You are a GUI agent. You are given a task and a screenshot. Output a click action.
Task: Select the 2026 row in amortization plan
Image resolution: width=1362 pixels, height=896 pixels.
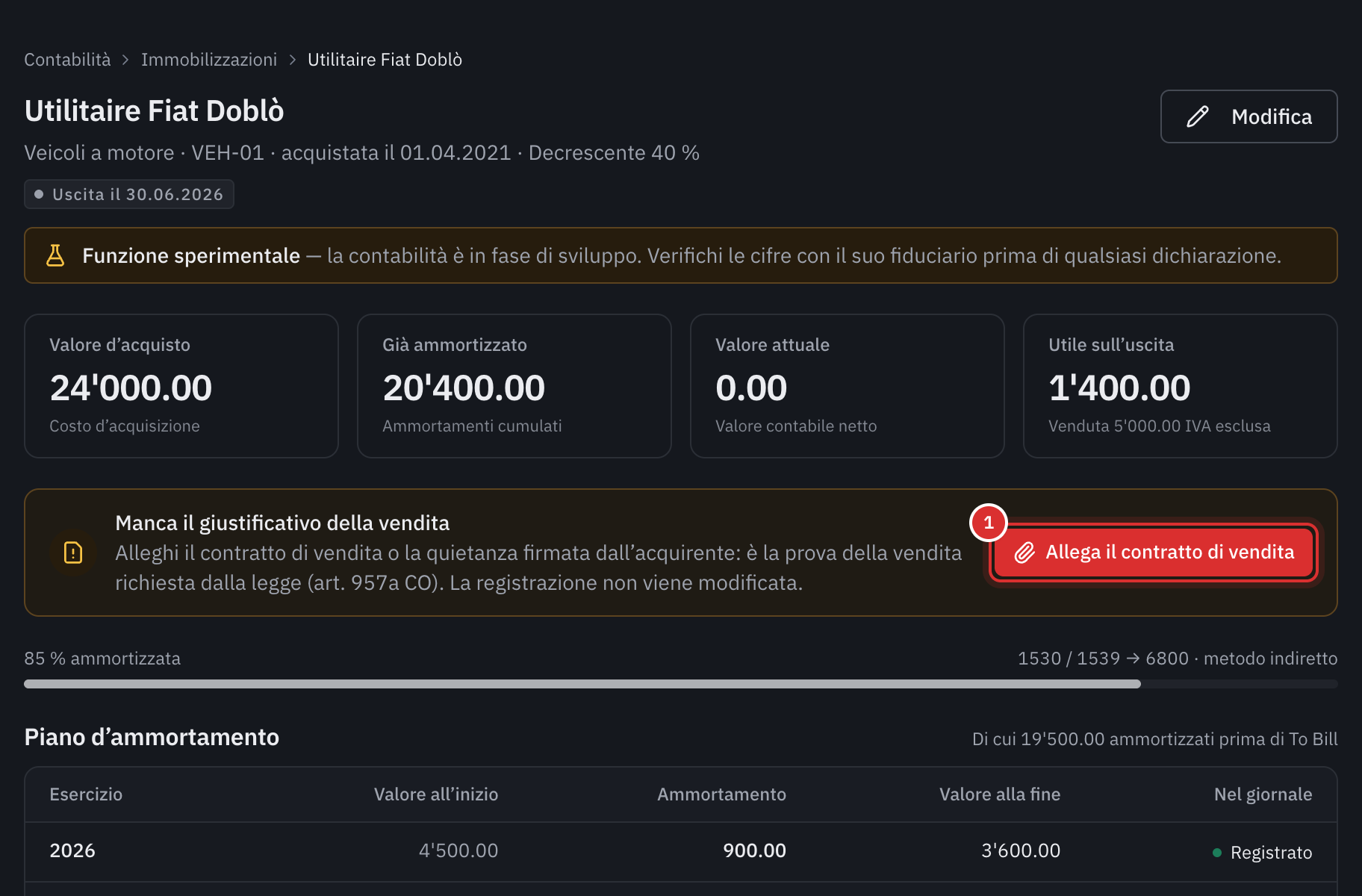(680, 851)
